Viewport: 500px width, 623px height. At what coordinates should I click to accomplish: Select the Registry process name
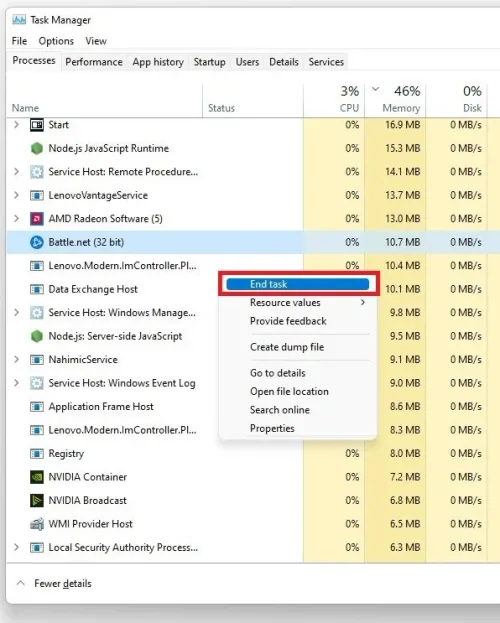pos(66,453)
